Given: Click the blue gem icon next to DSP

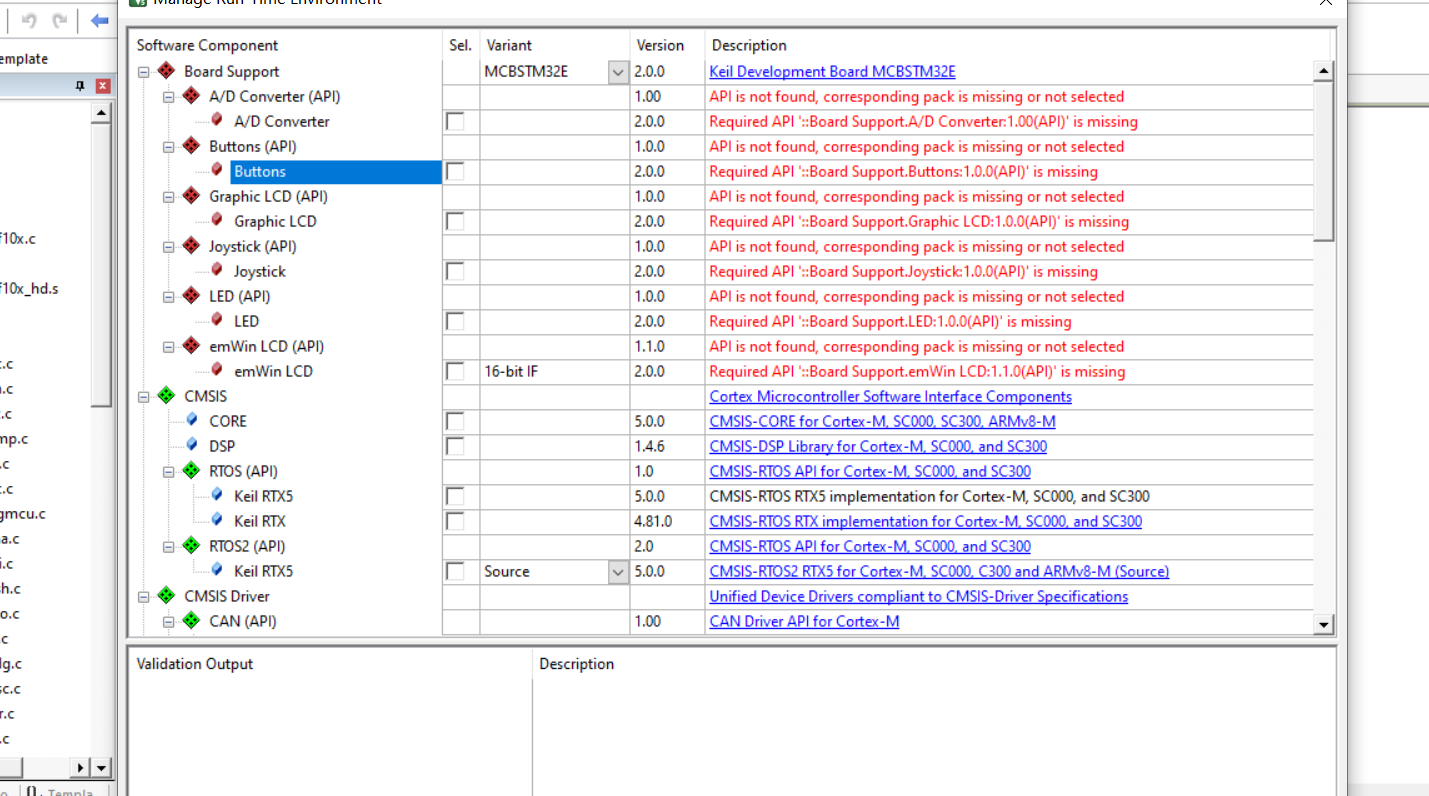Looking at the screenshot, I should point(192,446).
